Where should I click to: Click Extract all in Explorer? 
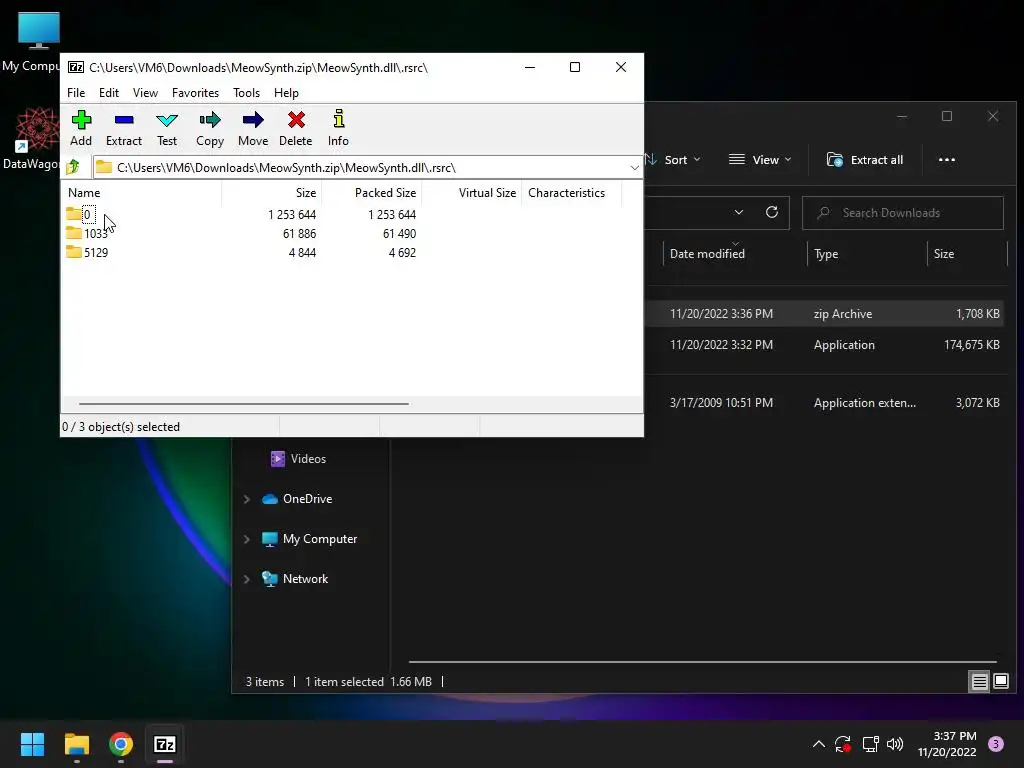[865, 160]
